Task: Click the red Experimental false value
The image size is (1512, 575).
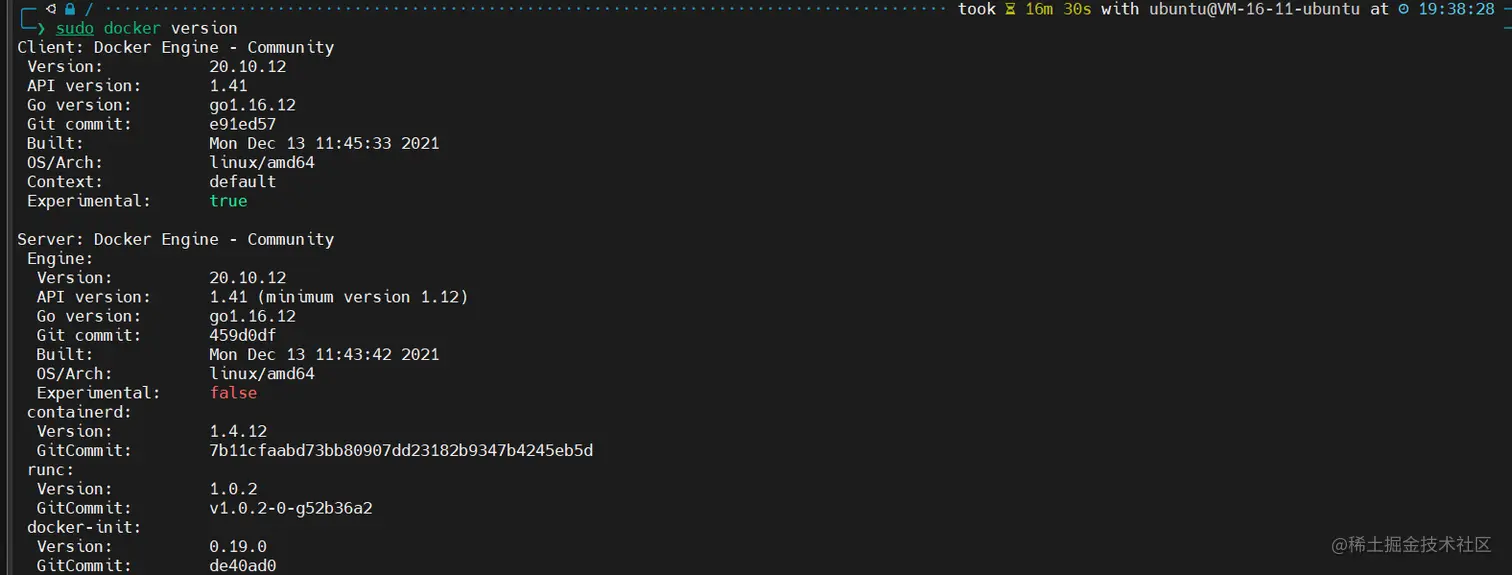Action: [233, 393]
